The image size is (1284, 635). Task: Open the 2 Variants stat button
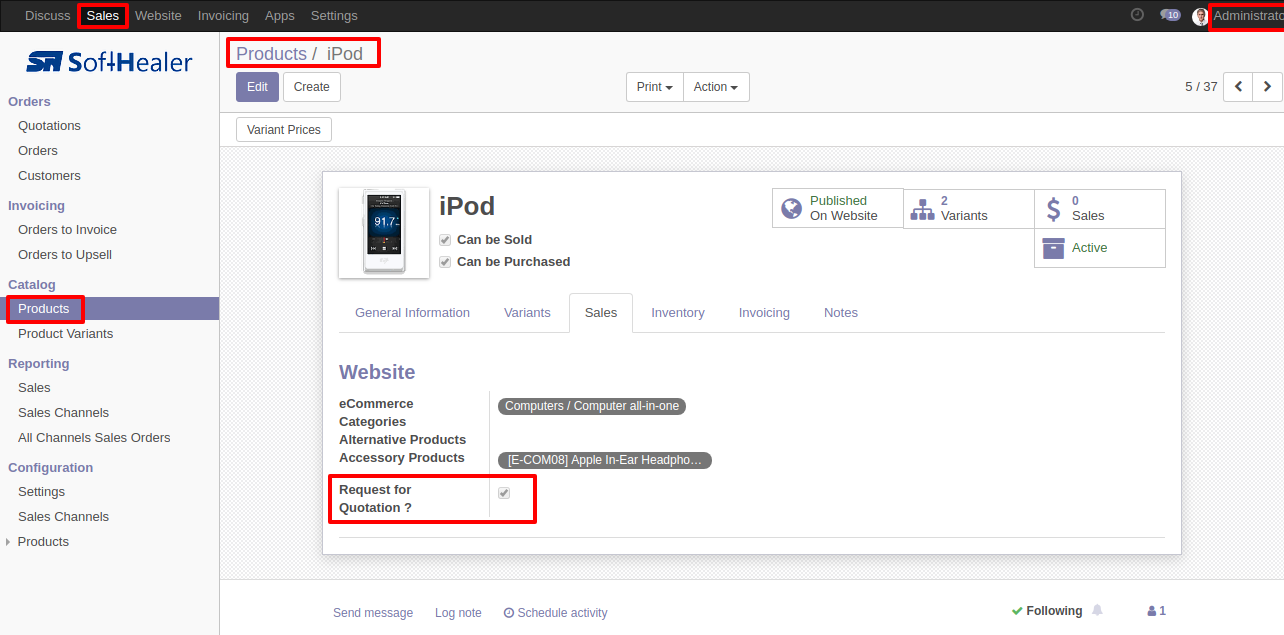[x=969, y=209]
